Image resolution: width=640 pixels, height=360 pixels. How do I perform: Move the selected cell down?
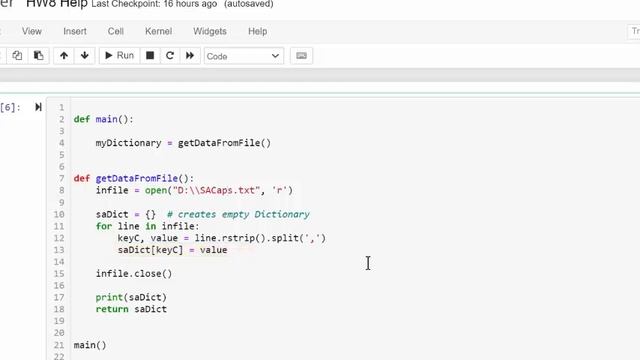pyautogui.click(x=84, y=56)
